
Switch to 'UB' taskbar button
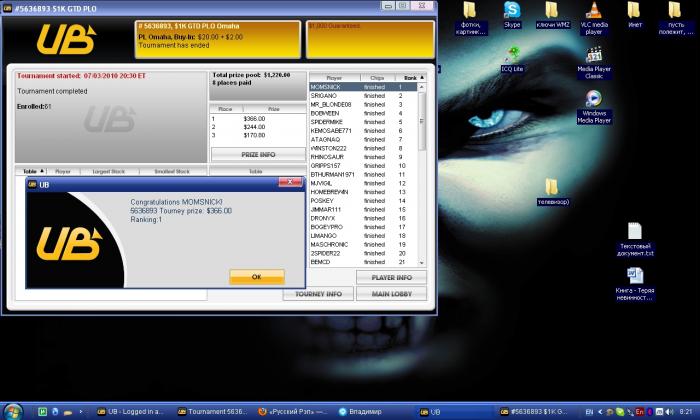pyautogui.click(x=455, y=412)
